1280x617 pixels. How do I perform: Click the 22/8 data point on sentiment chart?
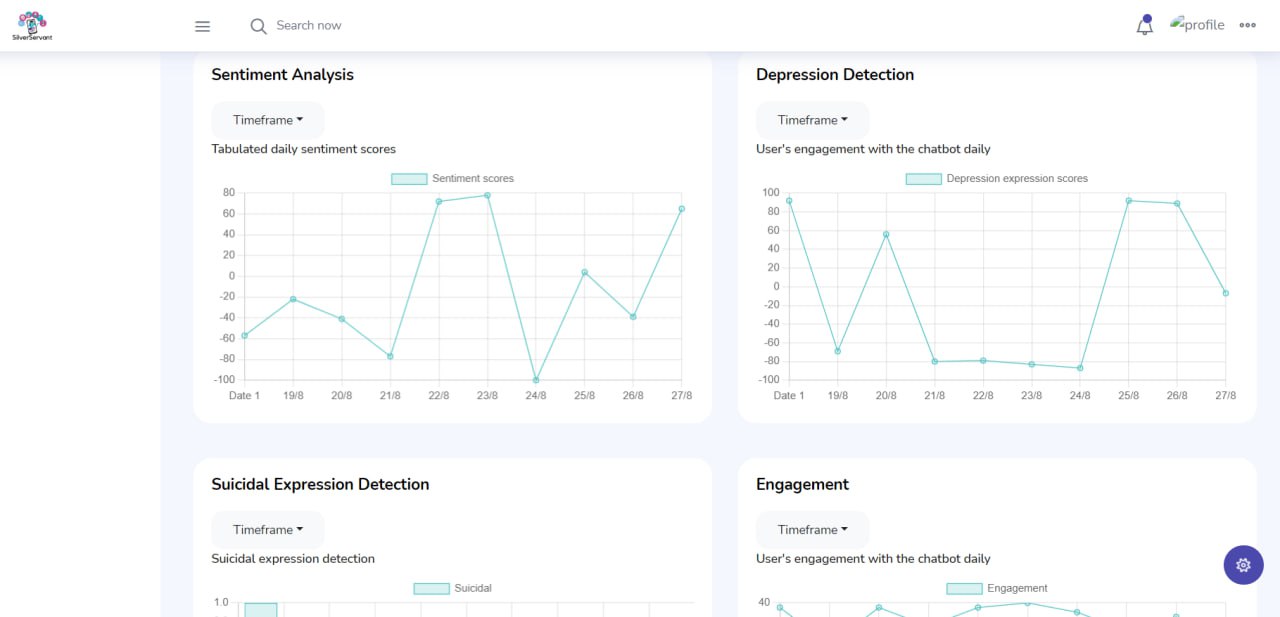tap(438, 202)
